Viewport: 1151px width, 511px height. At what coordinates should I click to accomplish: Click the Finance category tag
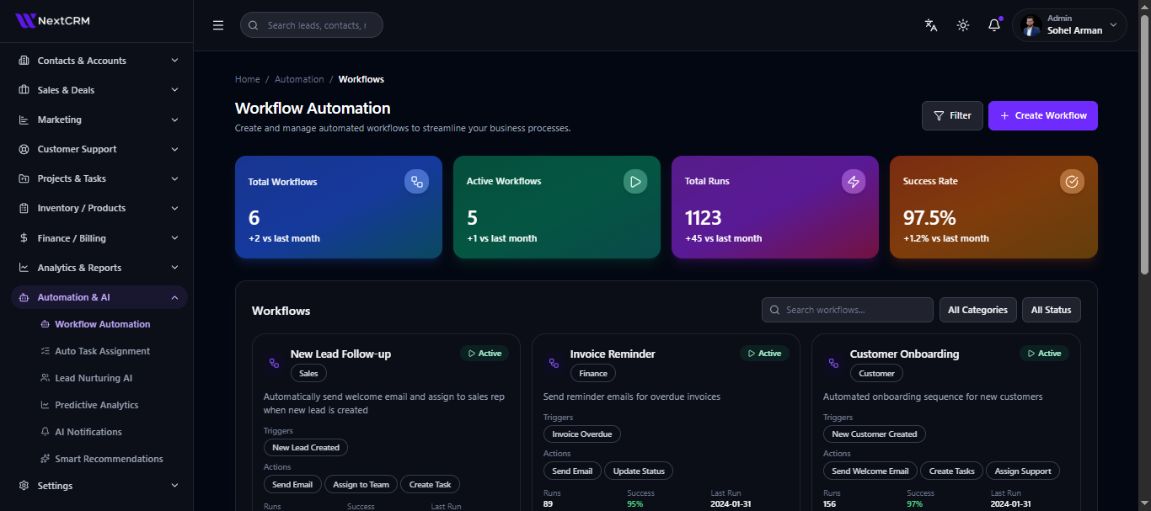593,373
